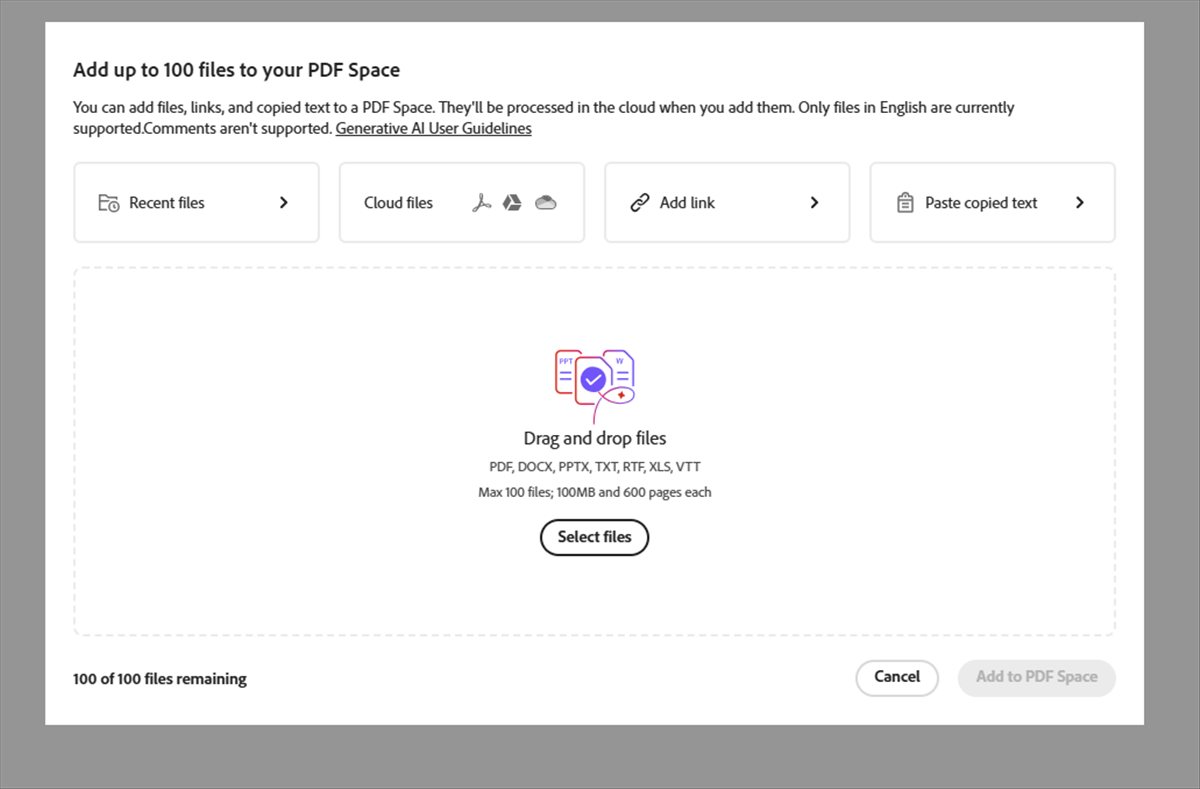Image resolution: width=1200 pixels, height=789 pixels.
Task: Click the clipboard paste icon
Action: pos(905,203)
